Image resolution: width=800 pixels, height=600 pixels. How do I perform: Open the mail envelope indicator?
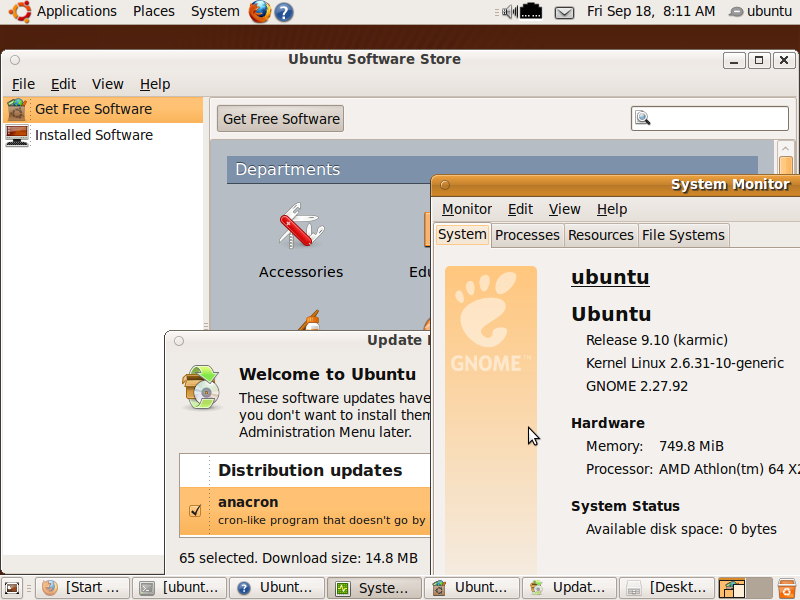pos(564,12)
